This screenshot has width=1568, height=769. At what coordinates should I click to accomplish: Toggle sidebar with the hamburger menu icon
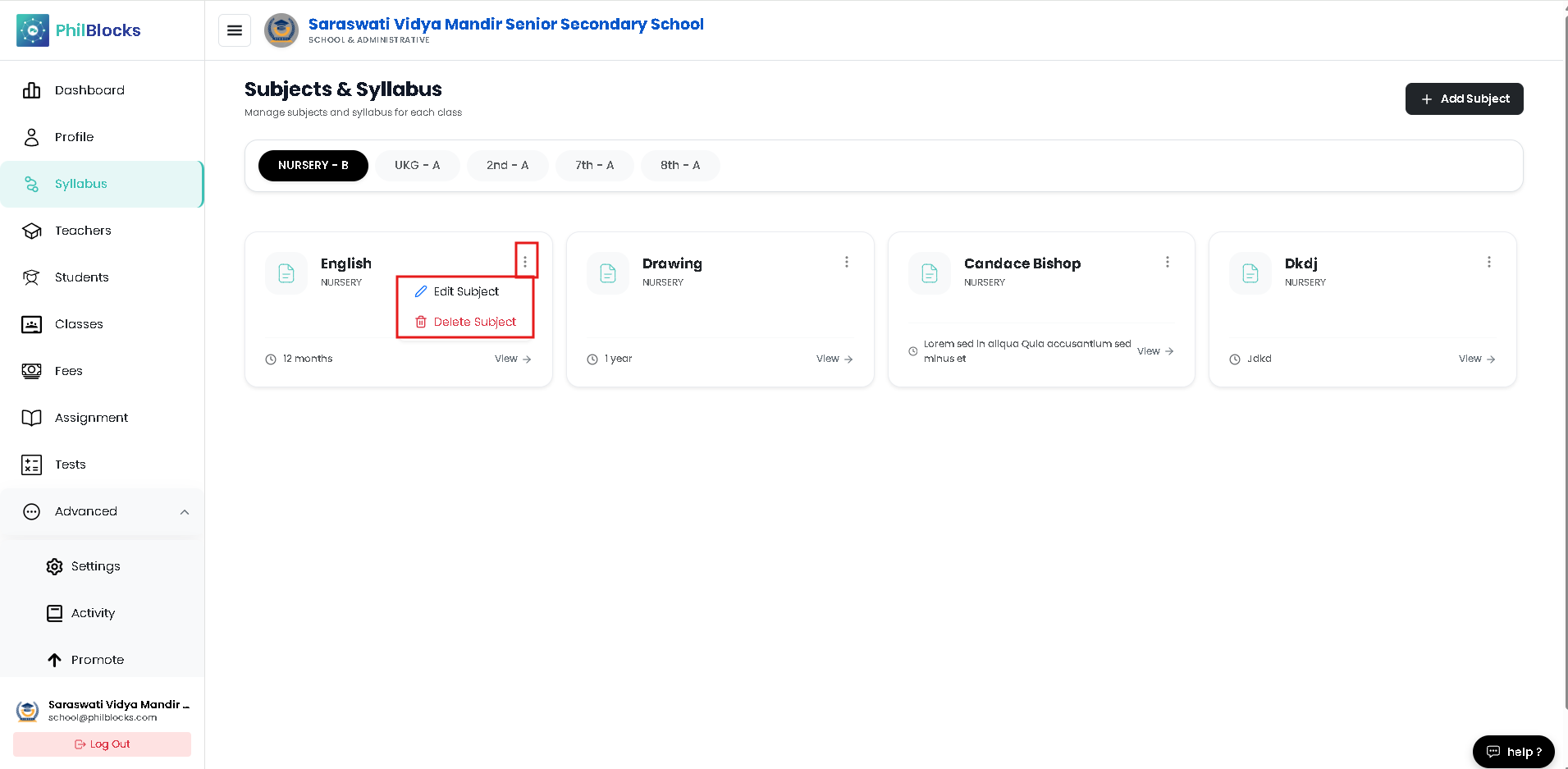235,30
